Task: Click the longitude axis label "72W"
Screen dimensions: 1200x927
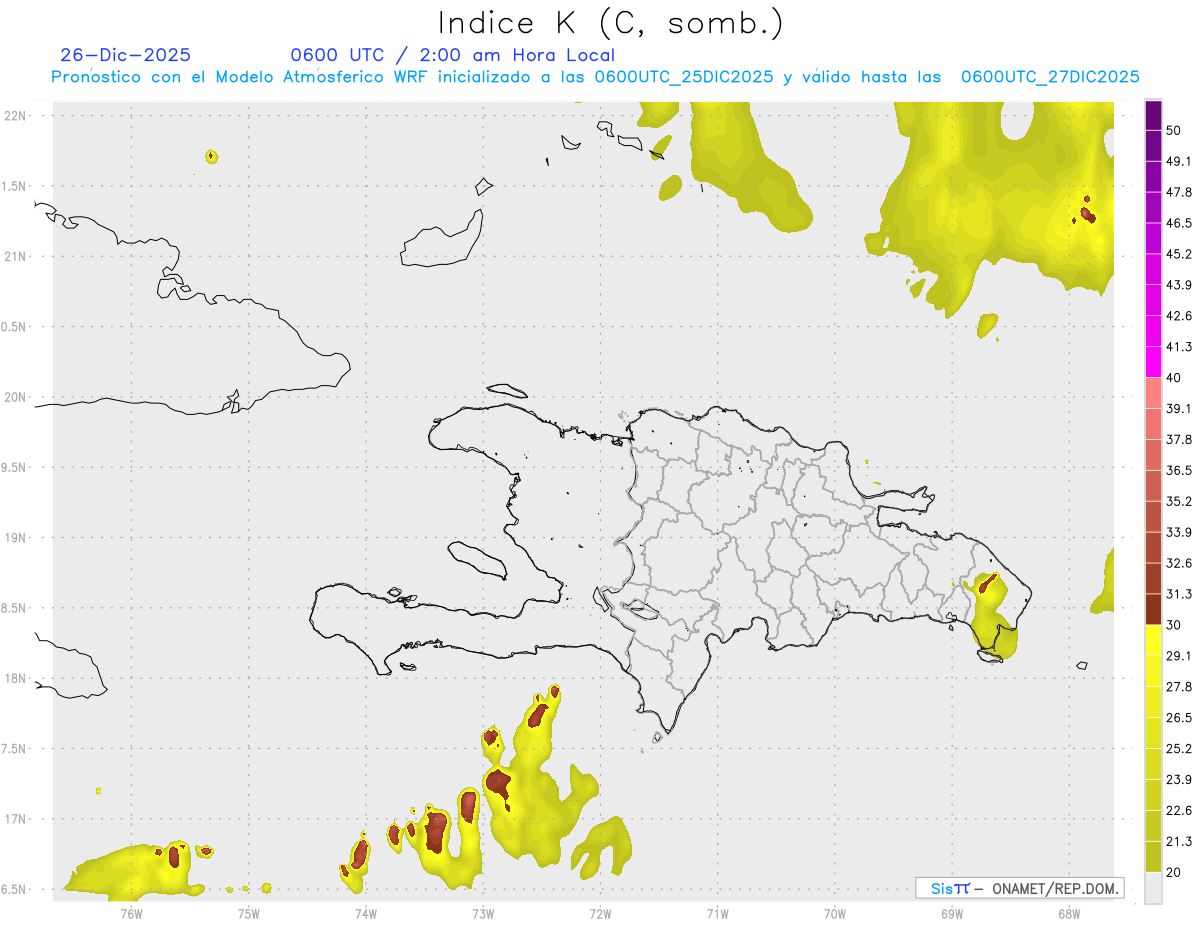Action: [x=600, y=913]
